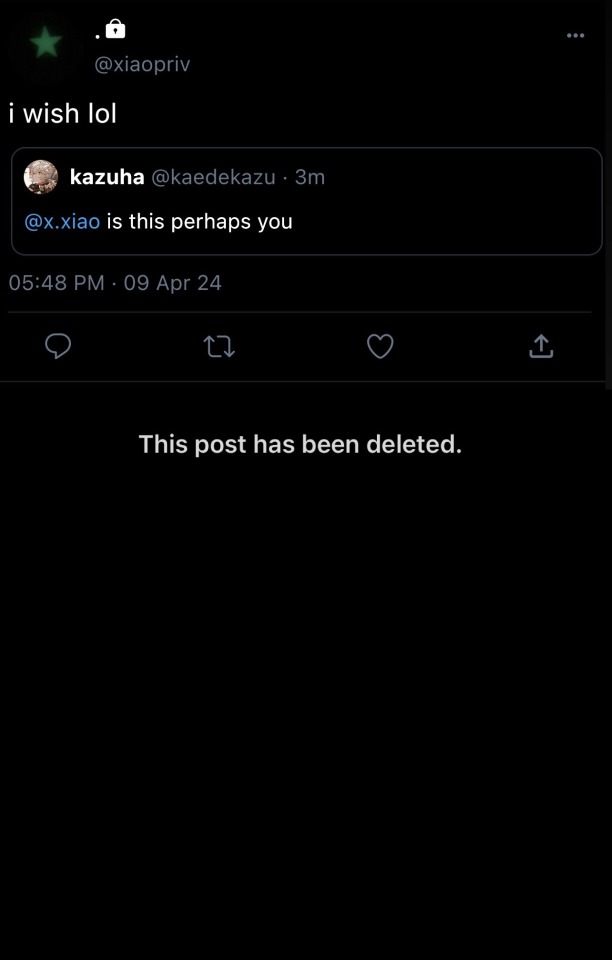Select the "i wish lol" post text

coord(63,114)
